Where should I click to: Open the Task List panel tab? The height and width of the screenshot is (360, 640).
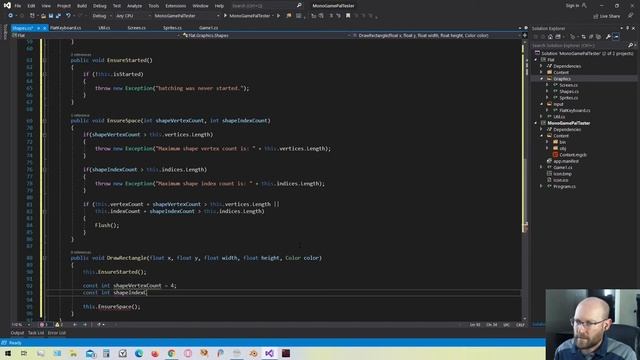[x=36, y=333]
